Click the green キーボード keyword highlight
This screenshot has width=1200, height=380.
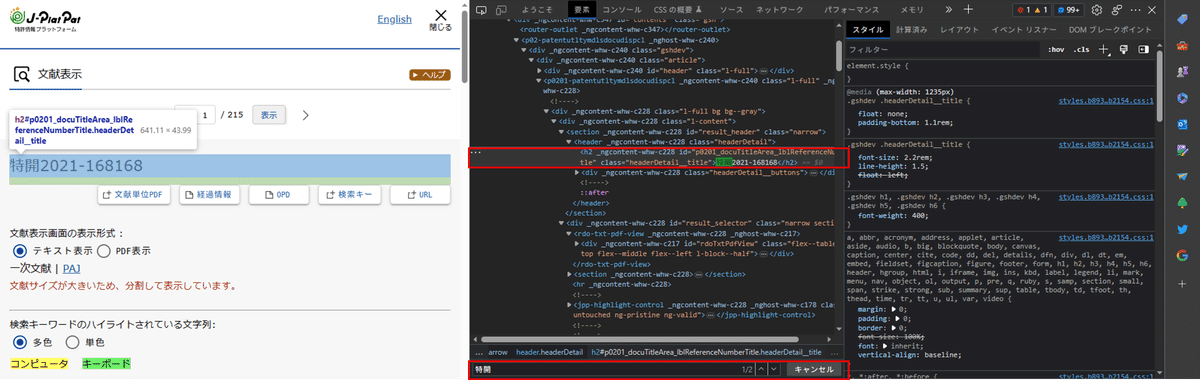(107, 364)
